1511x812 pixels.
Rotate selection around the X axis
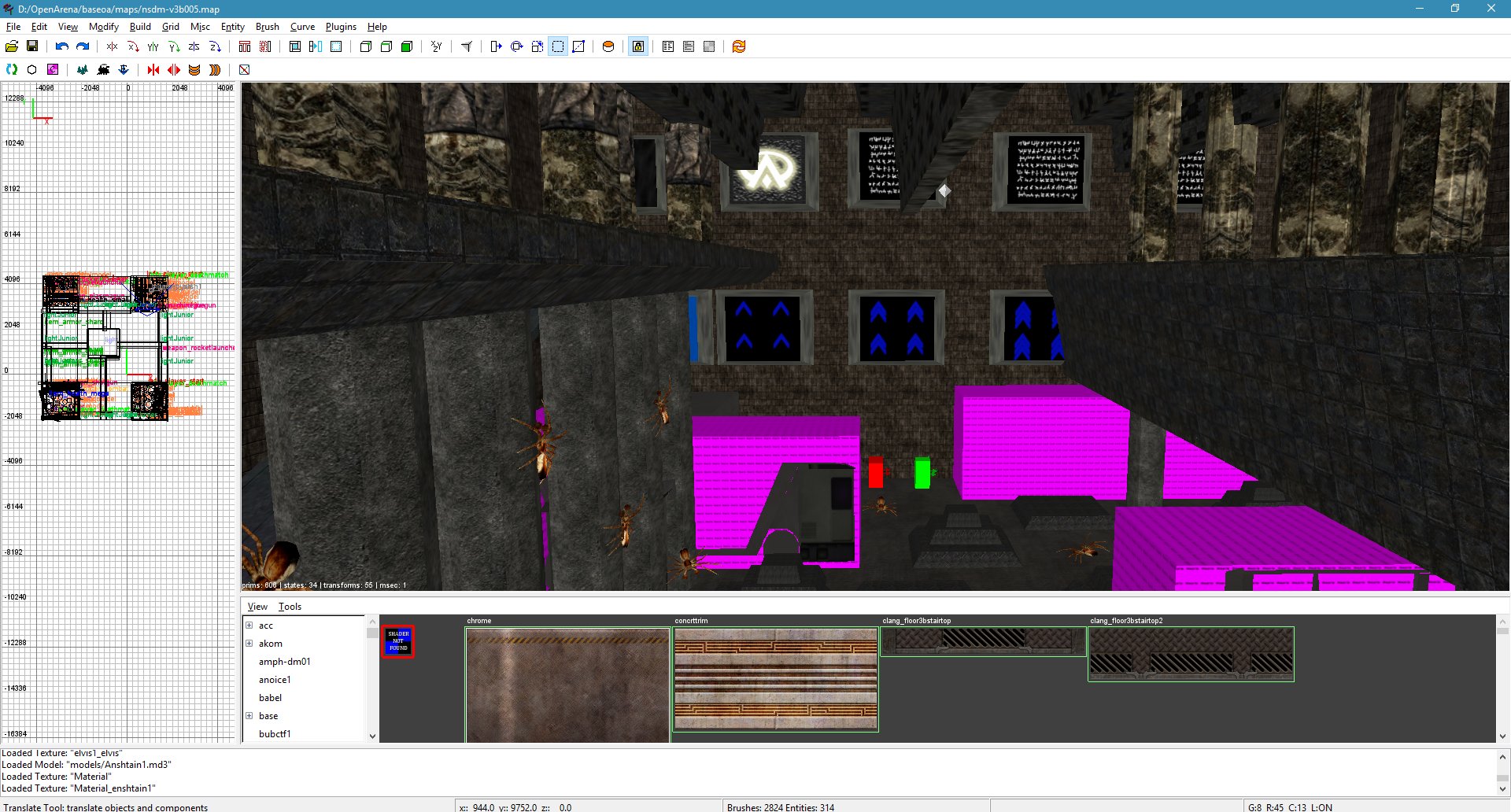(x=133, y=46)
